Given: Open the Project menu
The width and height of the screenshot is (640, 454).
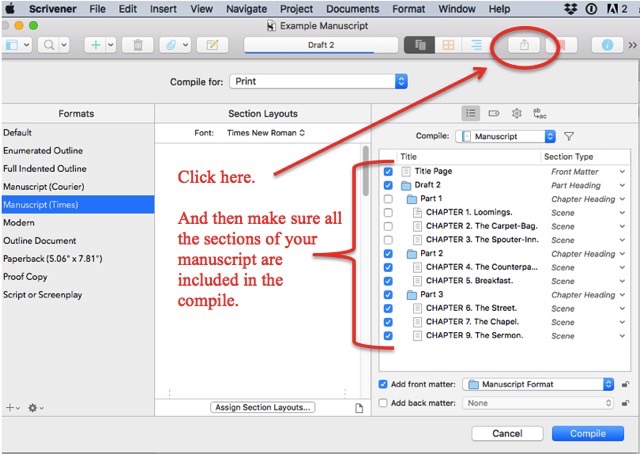Looking at the screenshot, I should (x=296, y=9).
